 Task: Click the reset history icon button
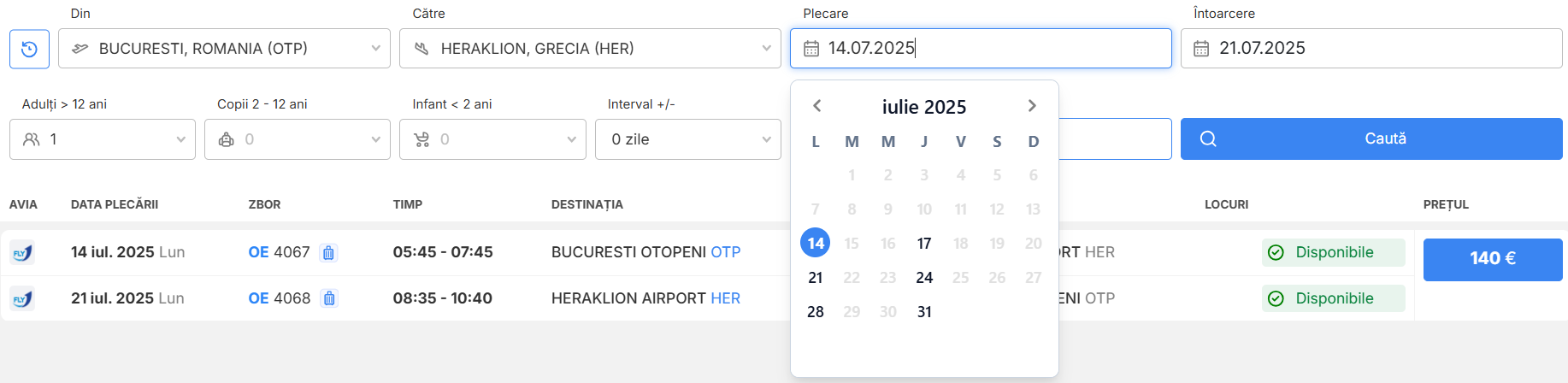[29, 49]
